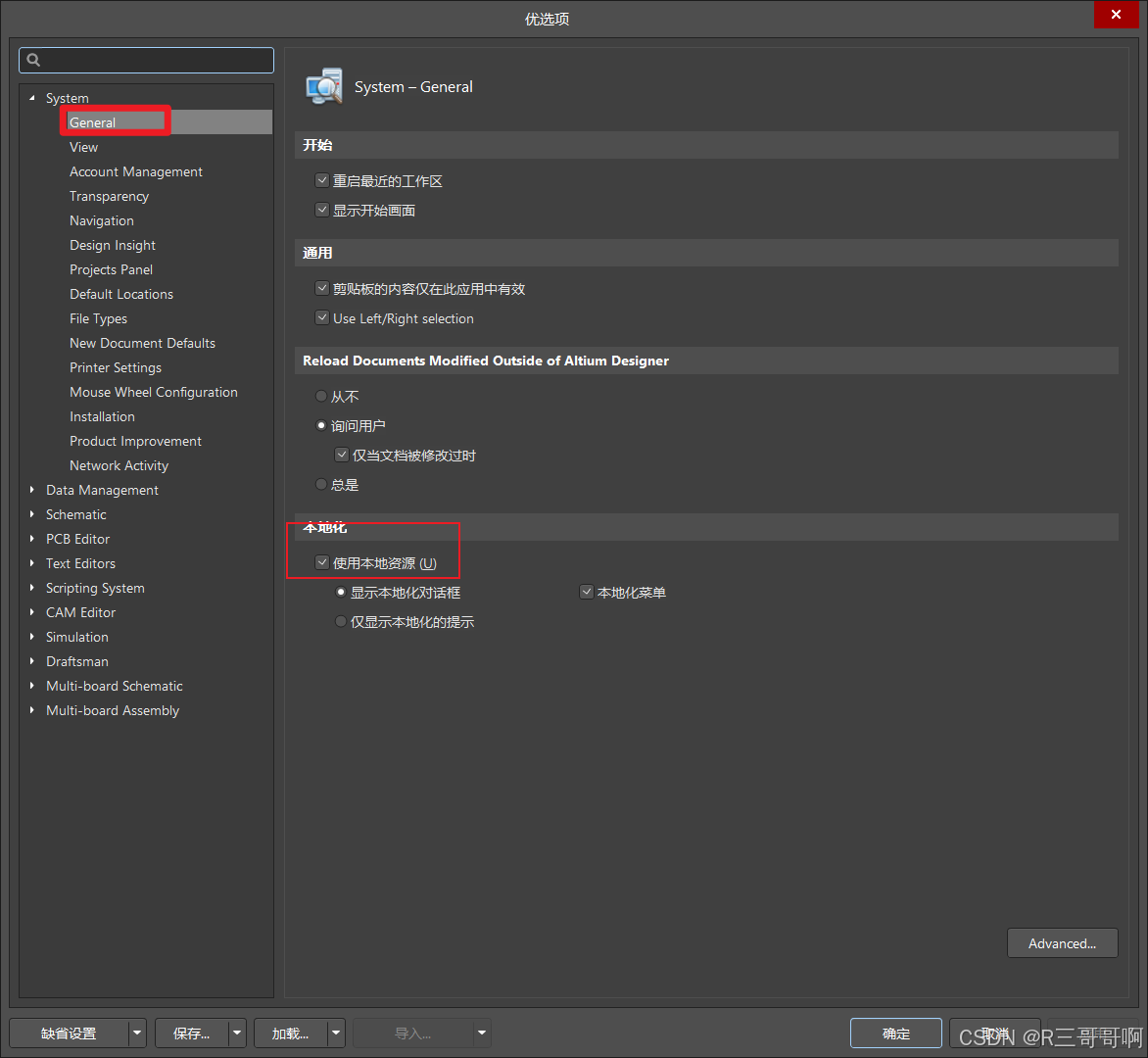Image resolution: width=1148 pixels, height=1058 pixels.
Task: Select the 从不 radio option
Action: pyautogui.click(x=320, y=396)
